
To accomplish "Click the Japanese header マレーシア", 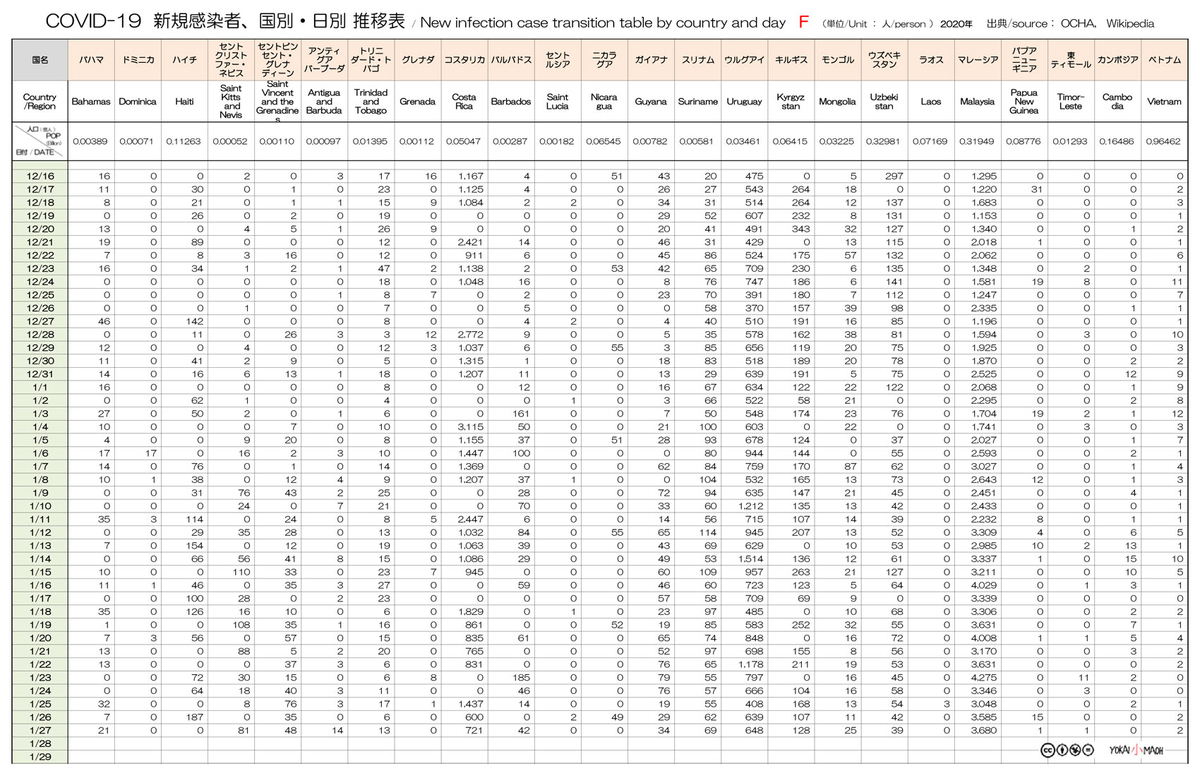I will [x=977, y=60].
